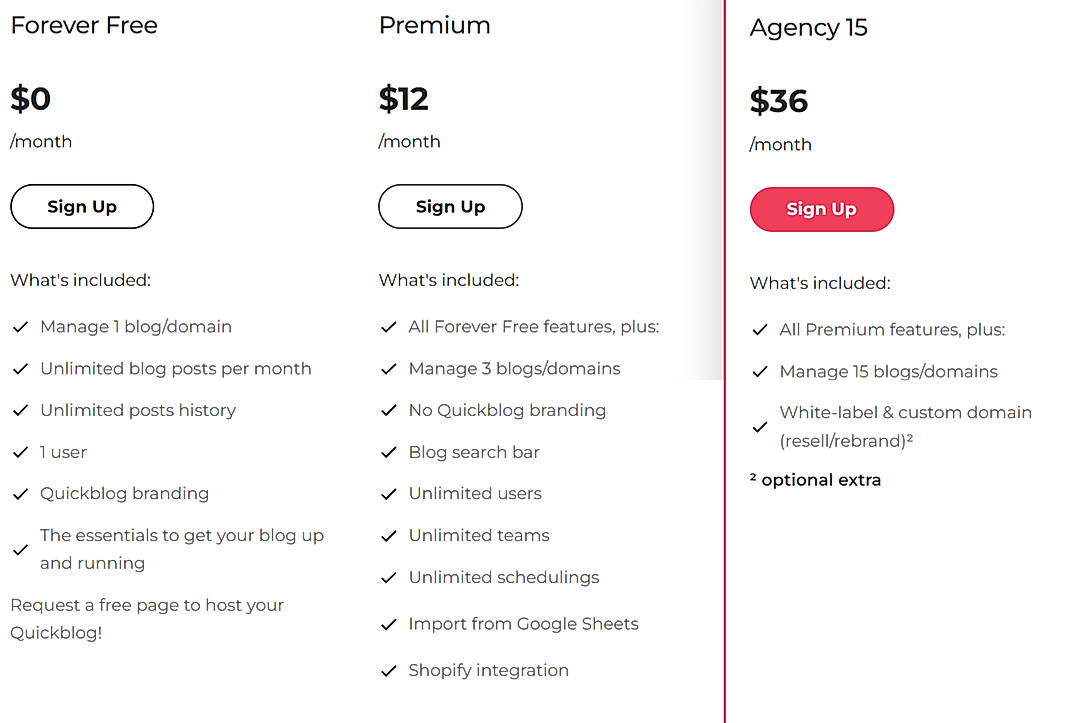Click the checkmark next to "White-label & custom domain"
The image size is (1070, 723).
coord(760,428)
